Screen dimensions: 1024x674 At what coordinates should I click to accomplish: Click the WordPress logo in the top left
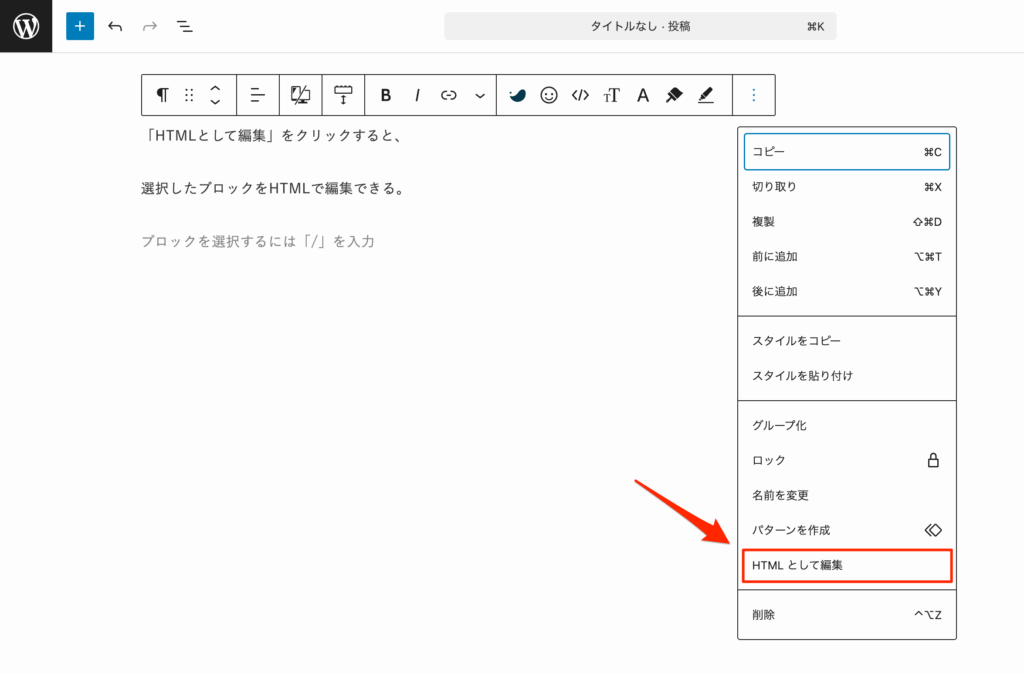(x=25, y=25)
